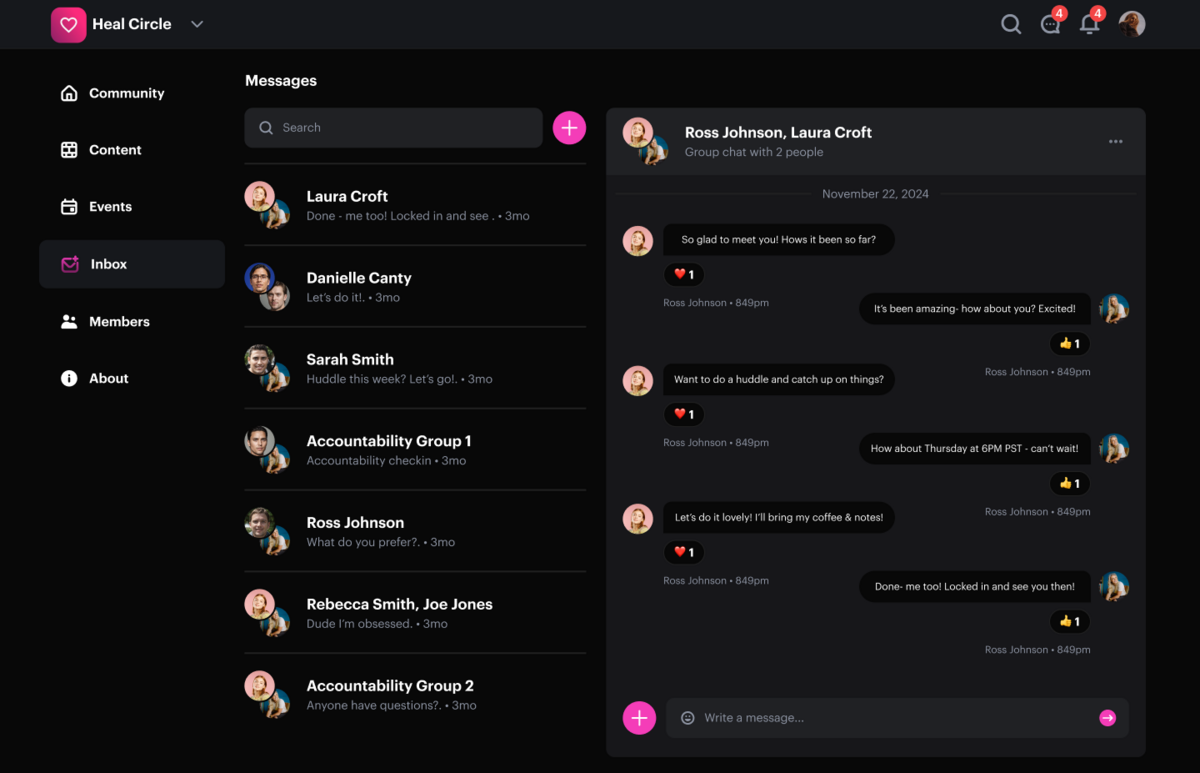Toggle heart reaction on 'Let's do it lovely' message
Image resolution: width=1200 pixels, height=773 pixels.
(x=684, y=552)
